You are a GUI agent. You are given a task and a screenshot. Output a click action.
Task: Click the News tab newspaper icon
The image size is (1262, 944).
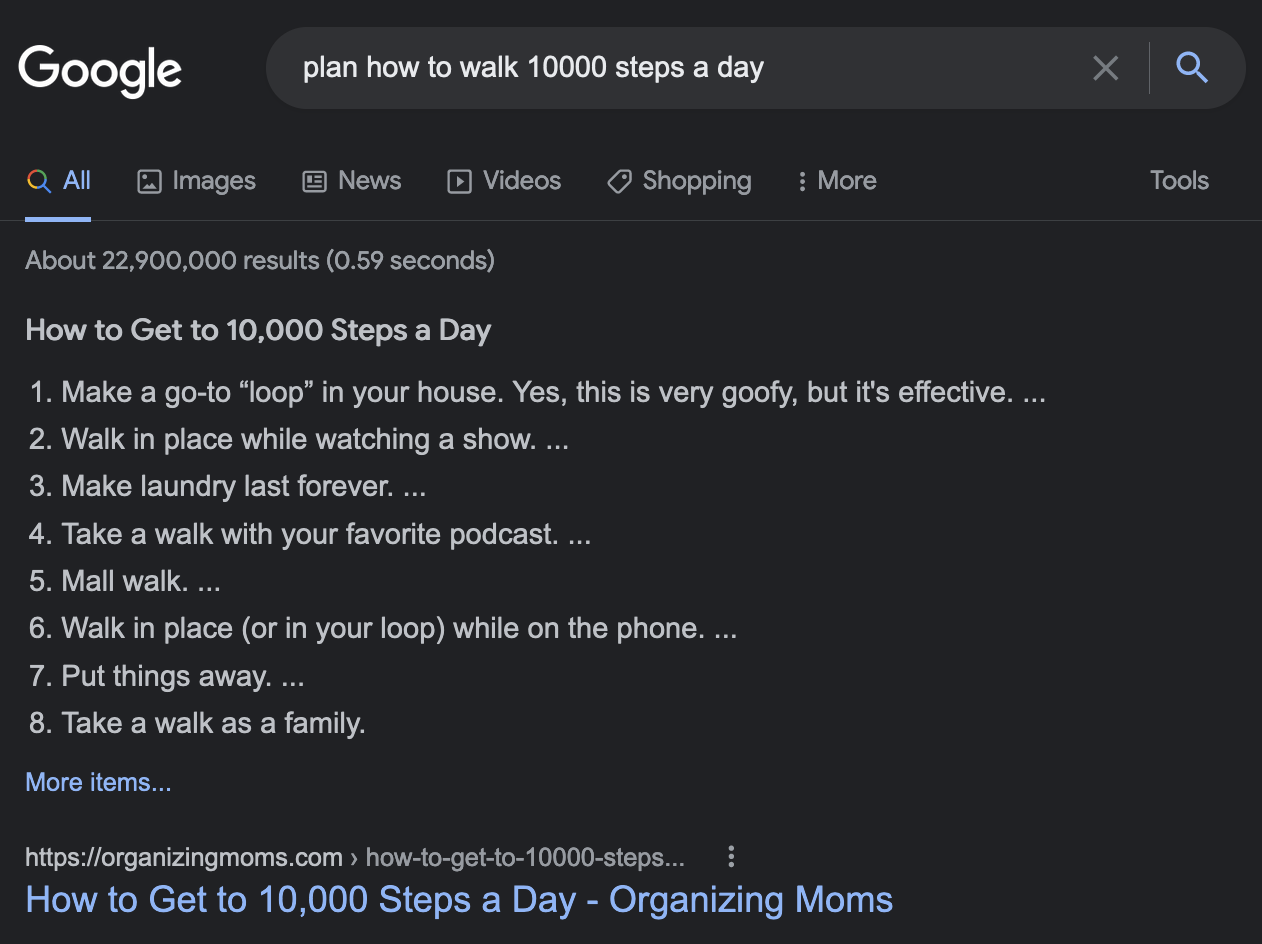(x=315, y=181)
